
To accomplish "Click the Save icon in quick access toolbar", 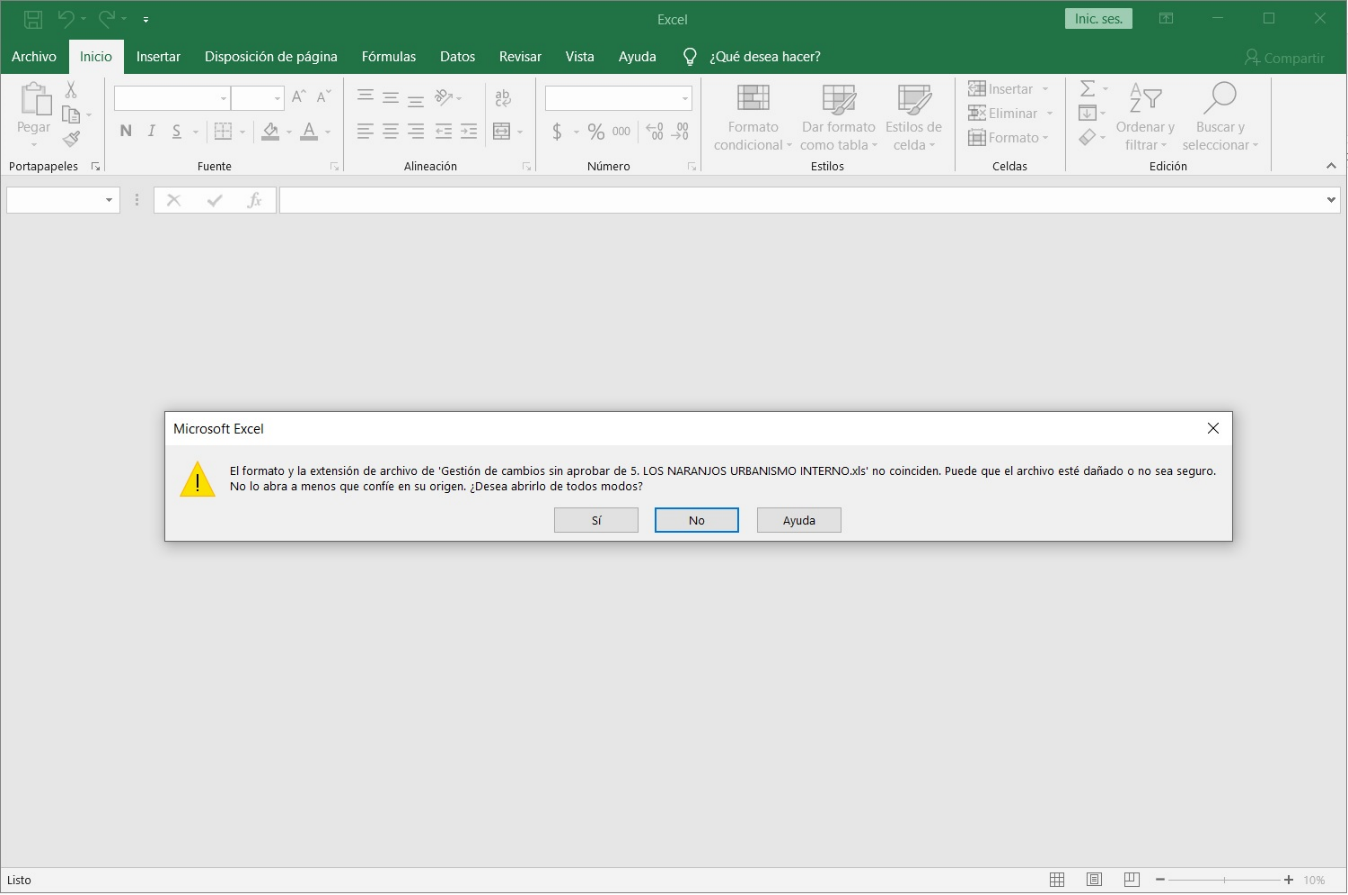I will 32,19.
